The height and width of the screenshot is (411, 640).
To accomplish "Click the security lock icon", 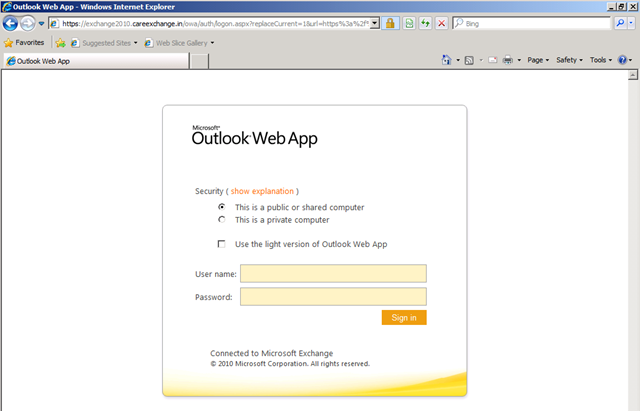I will click(390, 23).
